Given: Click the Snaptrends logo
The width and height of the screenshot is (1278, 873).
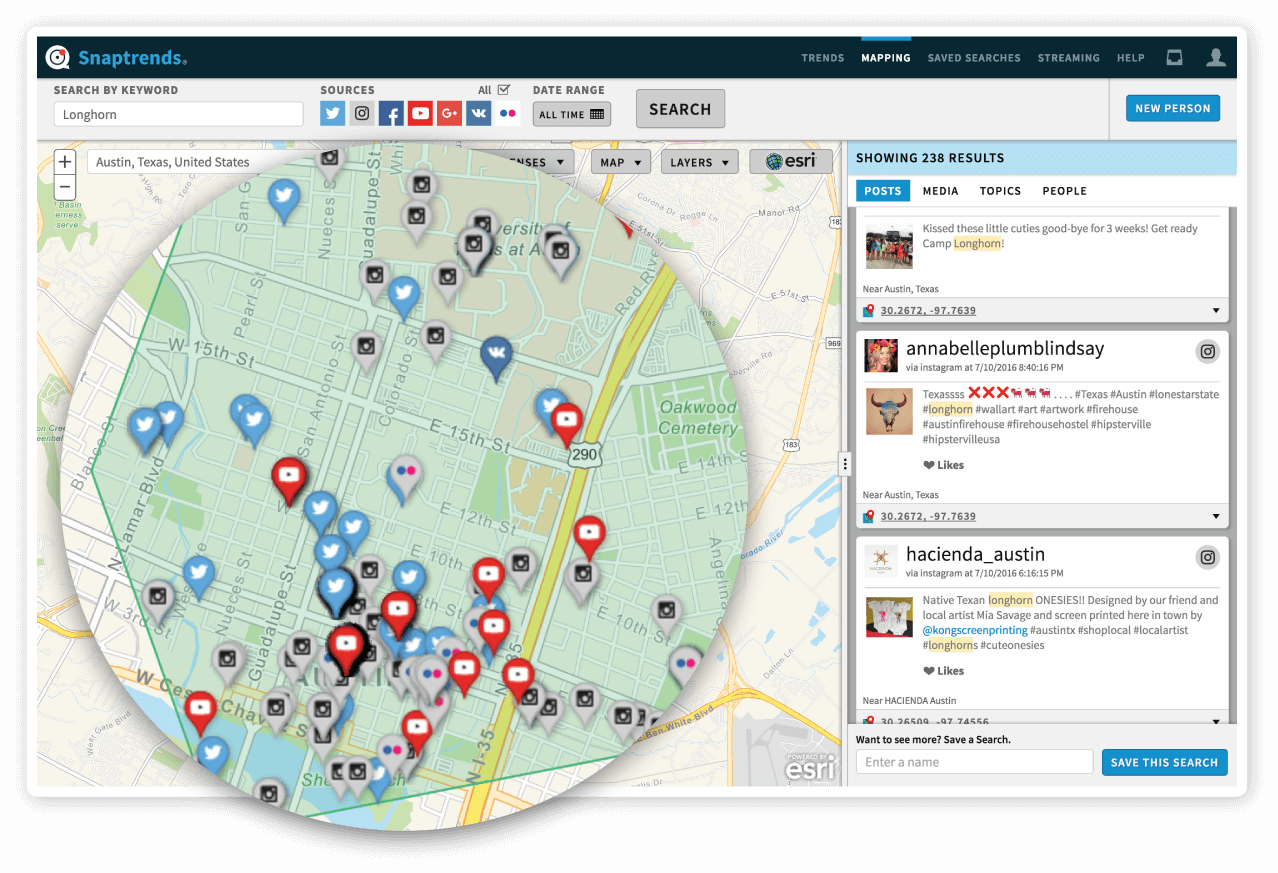Looking at the screenshot, I should click(x=116, y=58).
